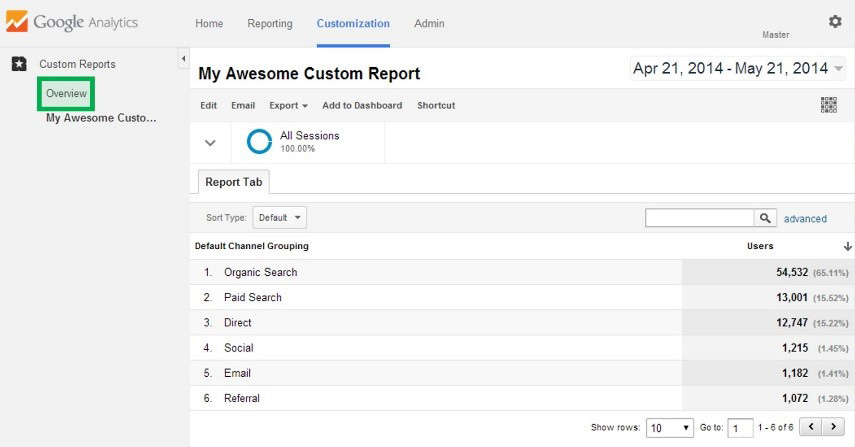Click the 13,001 users value
Image resolution: width=855 pixels, height=447 pixels.
point(792,297)
